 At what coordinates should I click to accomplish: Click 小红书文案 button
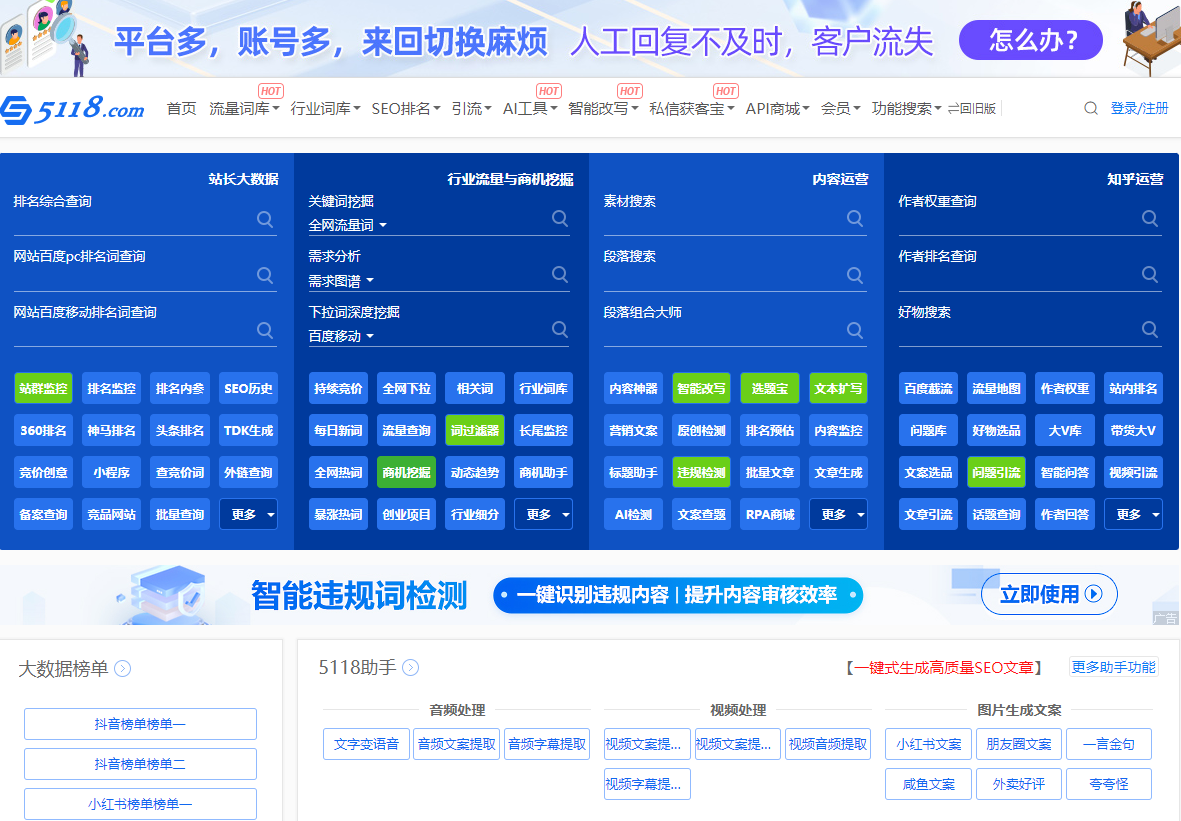pyautogui.click(x=929, y=744)
